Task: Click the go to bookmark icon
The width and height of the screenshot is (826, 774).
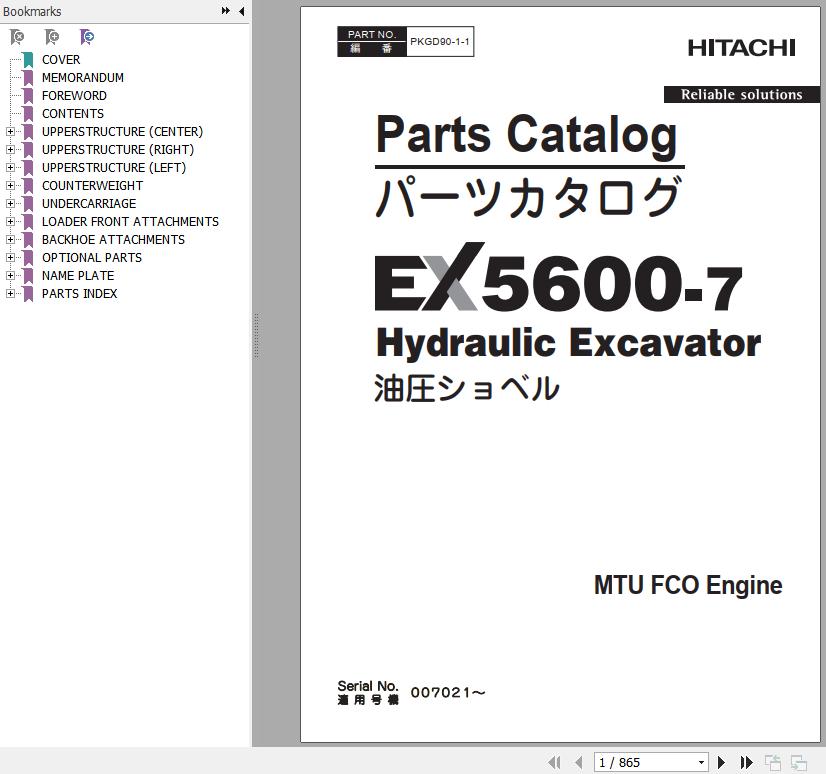Action: 87,37
